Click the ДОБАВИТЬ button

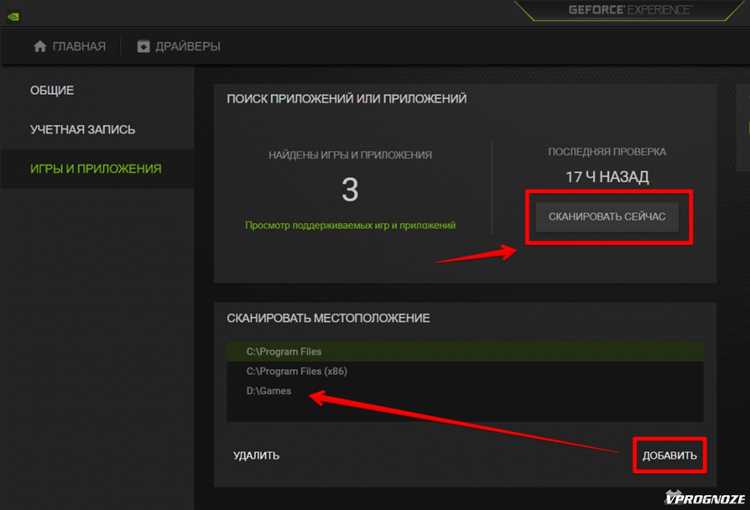[670, 455]
